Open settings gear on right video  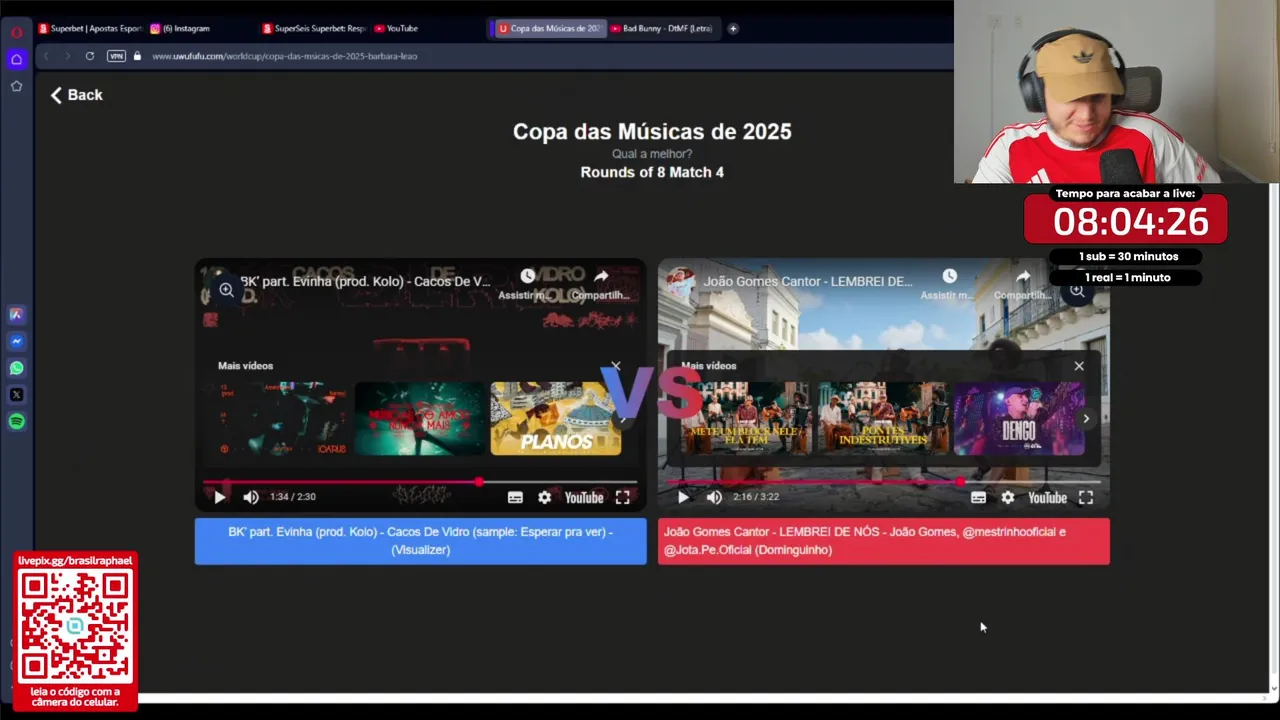(x=1007, y=497)
